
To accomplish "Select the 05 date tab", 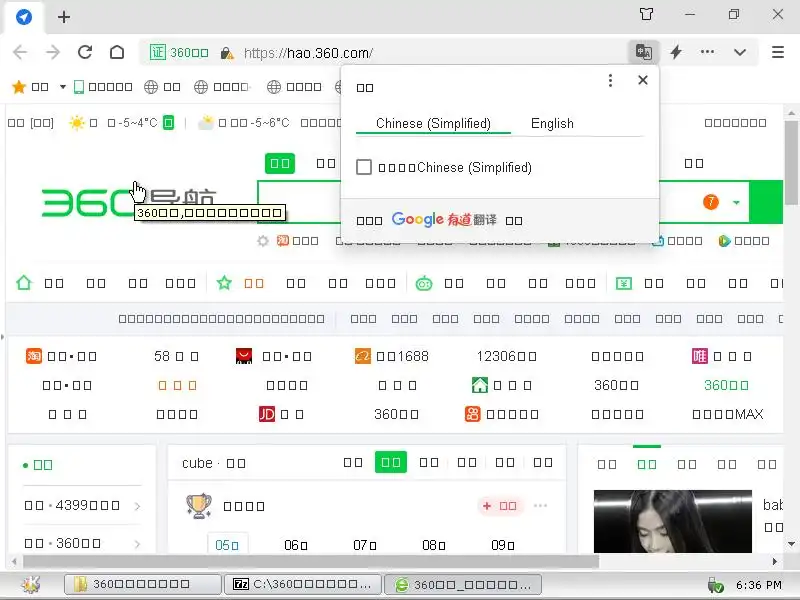I will [x=227, y=544].
